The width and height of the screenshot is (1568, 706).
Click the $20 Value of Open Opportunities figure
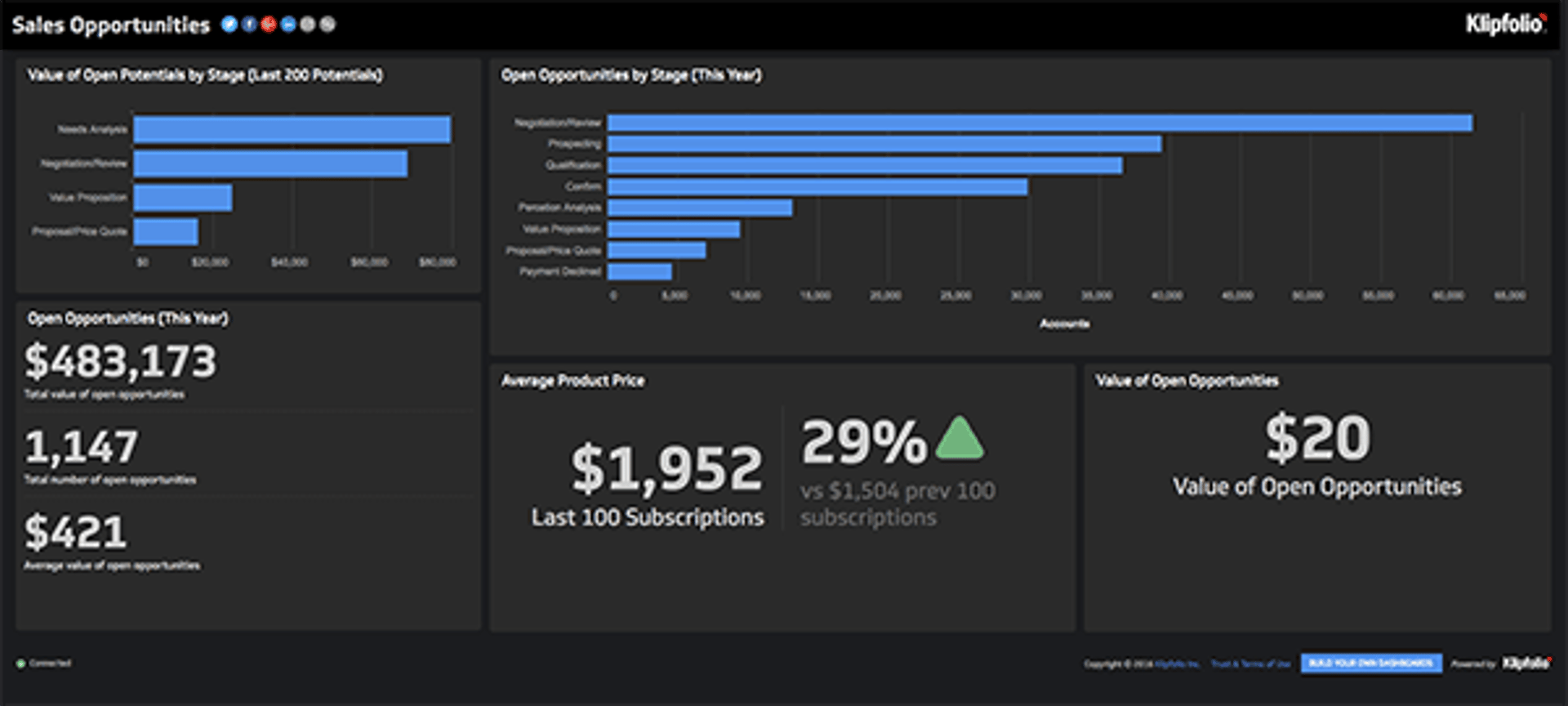point(1317,438)
